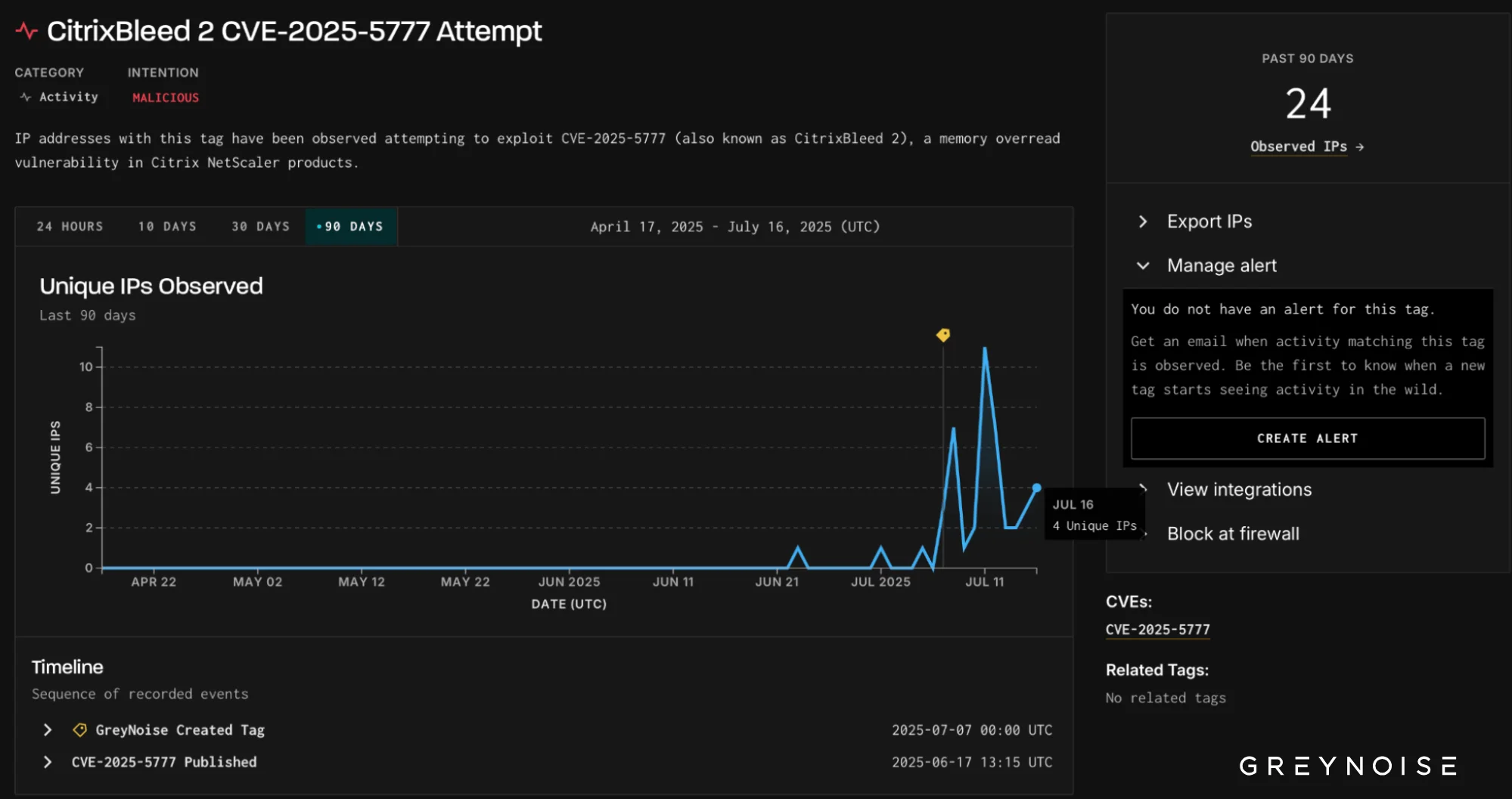Expand the Export IPs section
Viewport: 1512px width, 799px height.
1209,221
